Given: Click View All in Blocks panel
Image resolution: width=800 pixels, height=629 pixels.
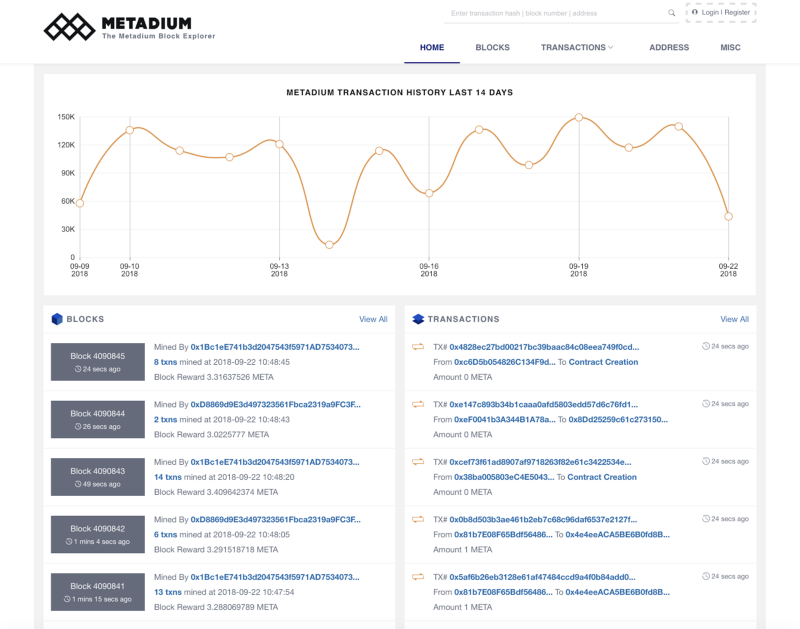Looking at the screenshot, I should coord(373,319).
